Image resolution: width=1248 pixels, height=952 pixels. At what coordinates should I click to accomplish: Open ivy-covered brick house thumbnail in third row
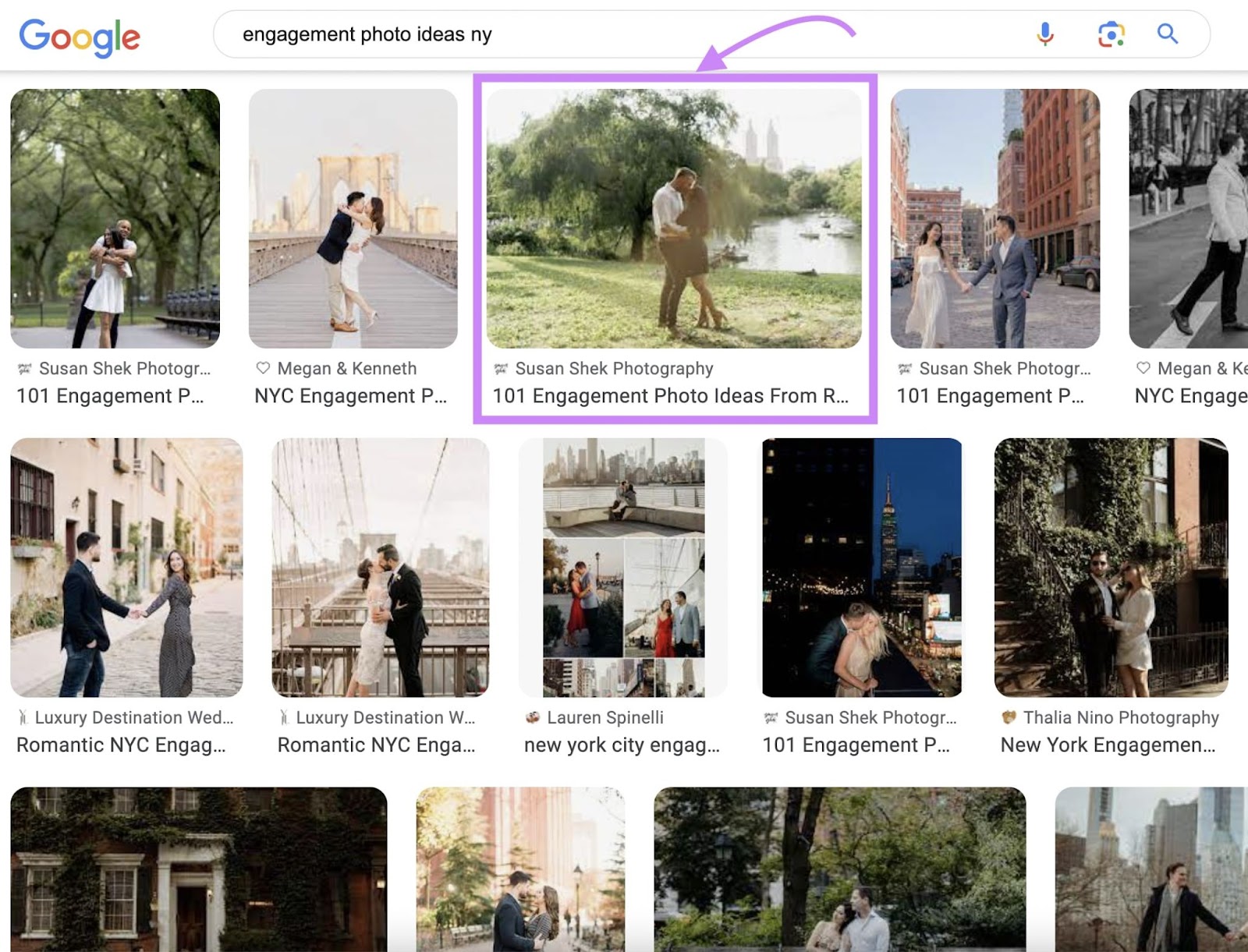(x=199, y=869)
